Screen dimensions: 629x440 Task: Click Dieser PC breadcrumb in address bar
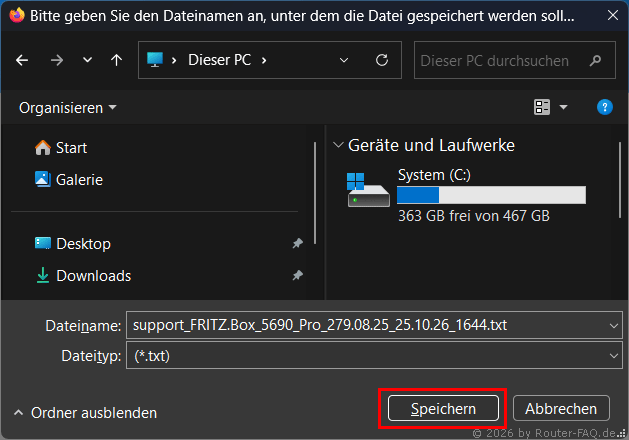click(219, 60)
